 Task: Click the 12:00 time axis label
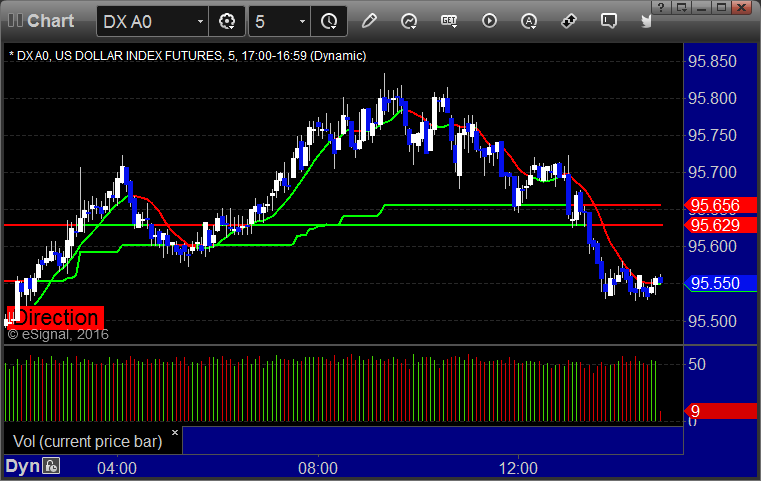pyautogui.click(x=518, y=468)
